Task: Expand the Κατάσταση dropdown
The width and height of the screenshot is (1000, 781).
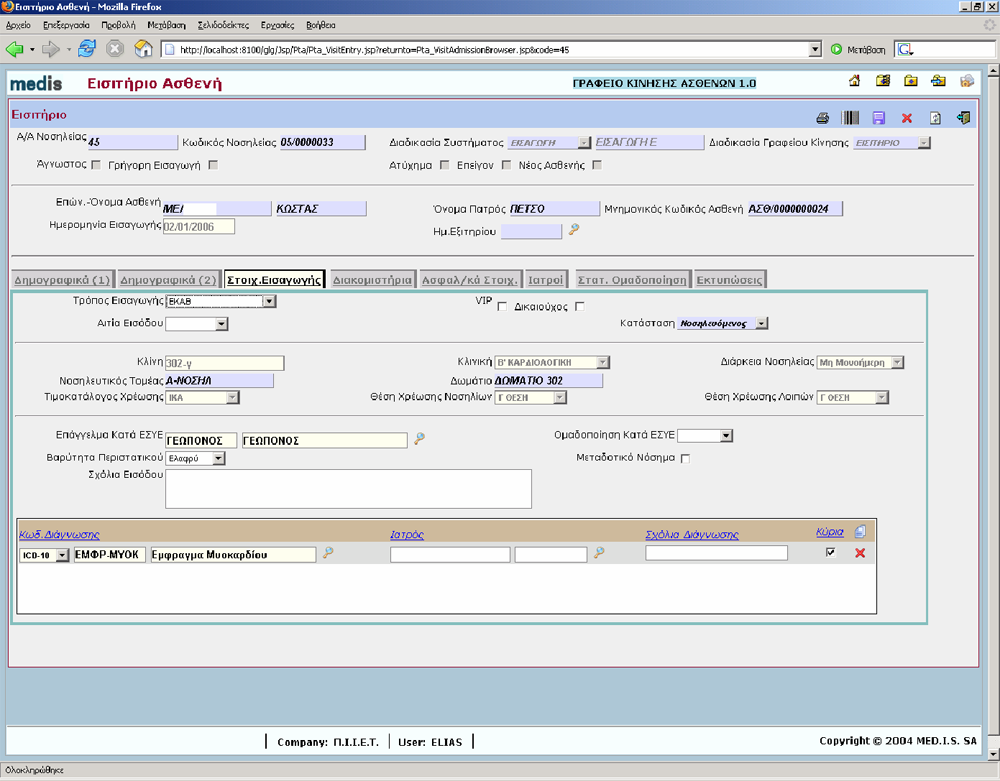Action: point(762,324)
